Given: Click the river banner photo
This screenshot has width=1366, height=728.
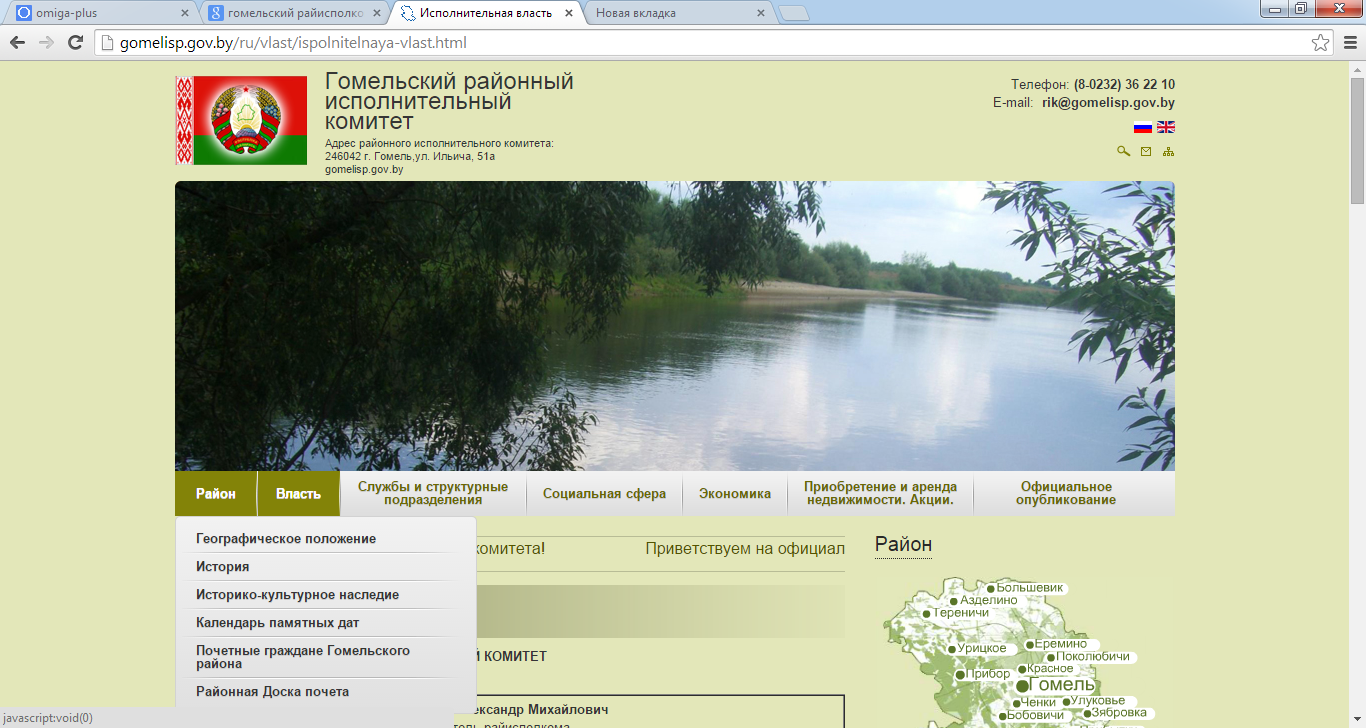Looking at the screenshot, I should pos(675,326).
